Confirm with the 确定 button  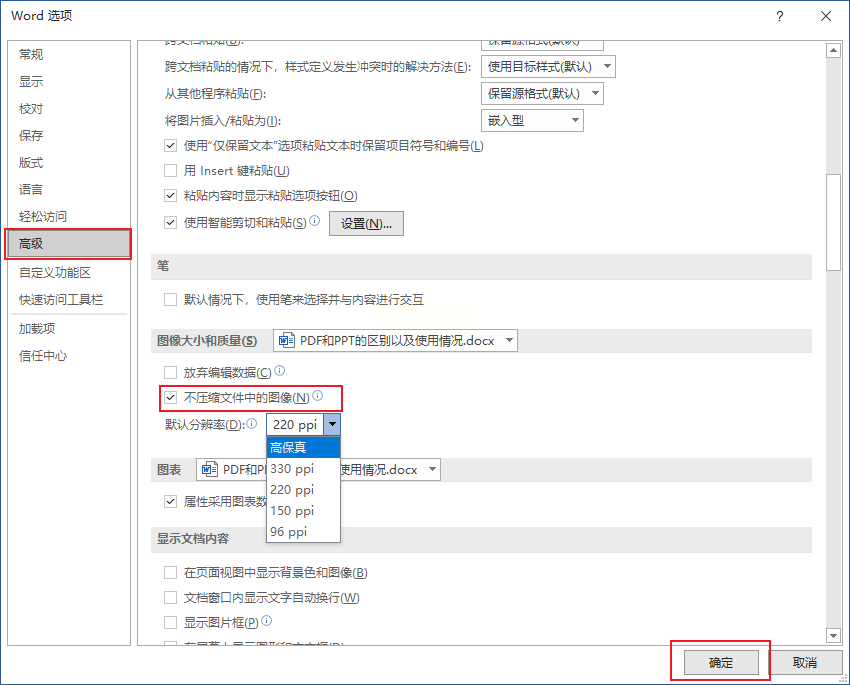[721, 662]
